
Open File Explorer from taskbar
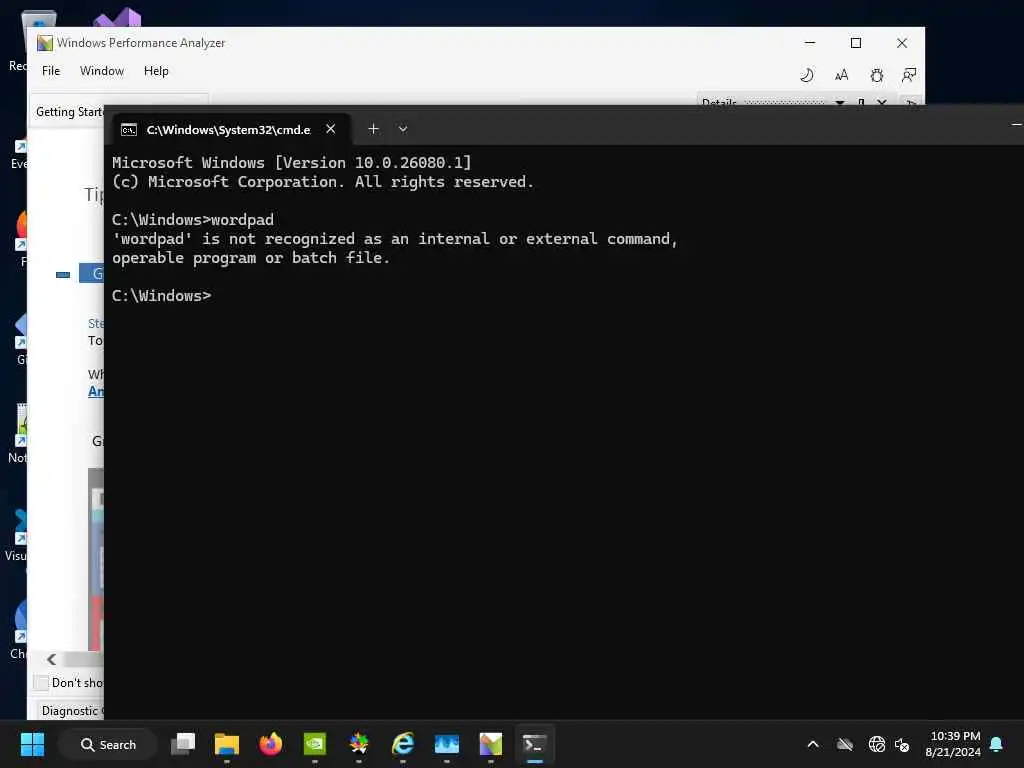pos(227,744)
